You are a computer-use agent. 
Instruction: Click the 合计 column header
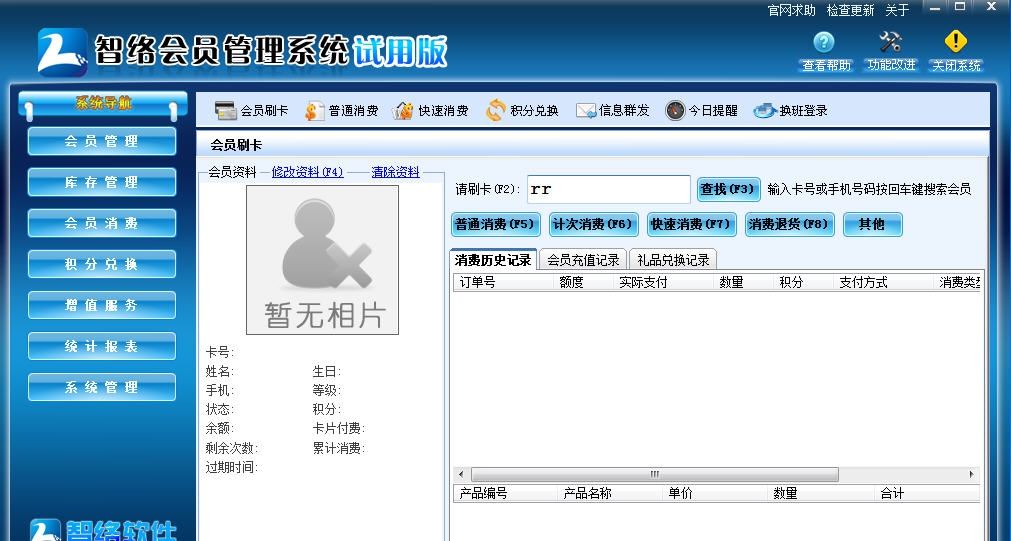pyautogui.click(x=927, y=493)
